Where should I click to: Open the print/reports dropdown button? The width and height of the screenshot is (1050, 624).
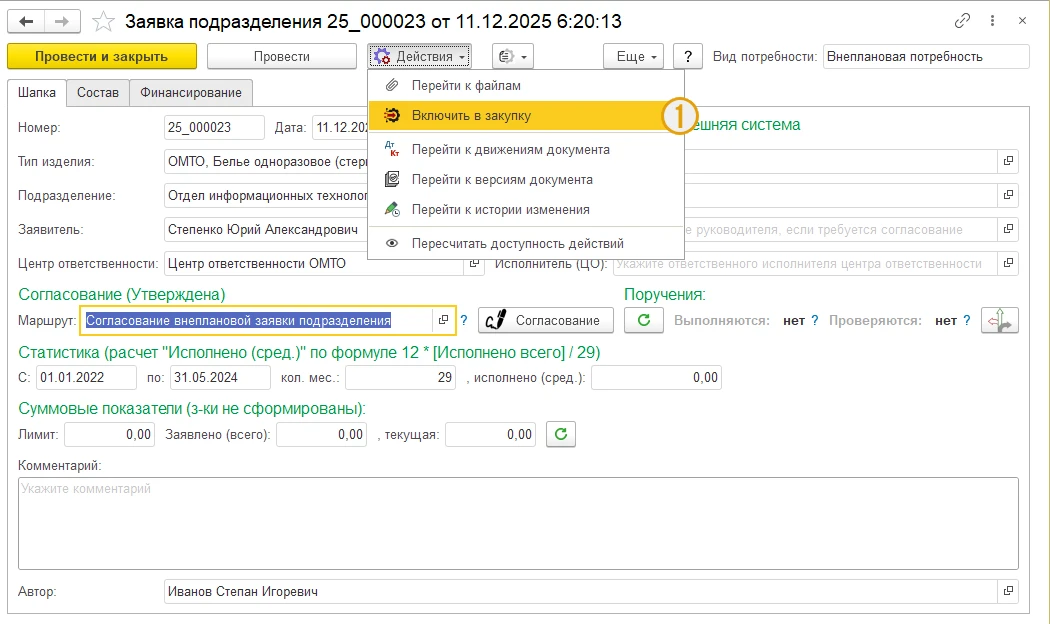pyautogui.click(x=513, y=57)
